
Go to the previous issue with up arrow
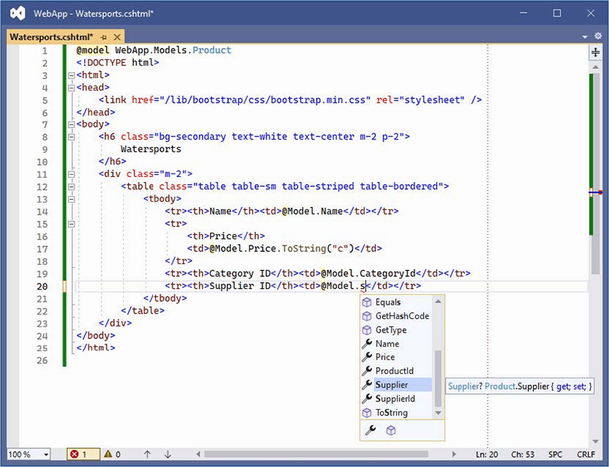click(x=147, y=454)
